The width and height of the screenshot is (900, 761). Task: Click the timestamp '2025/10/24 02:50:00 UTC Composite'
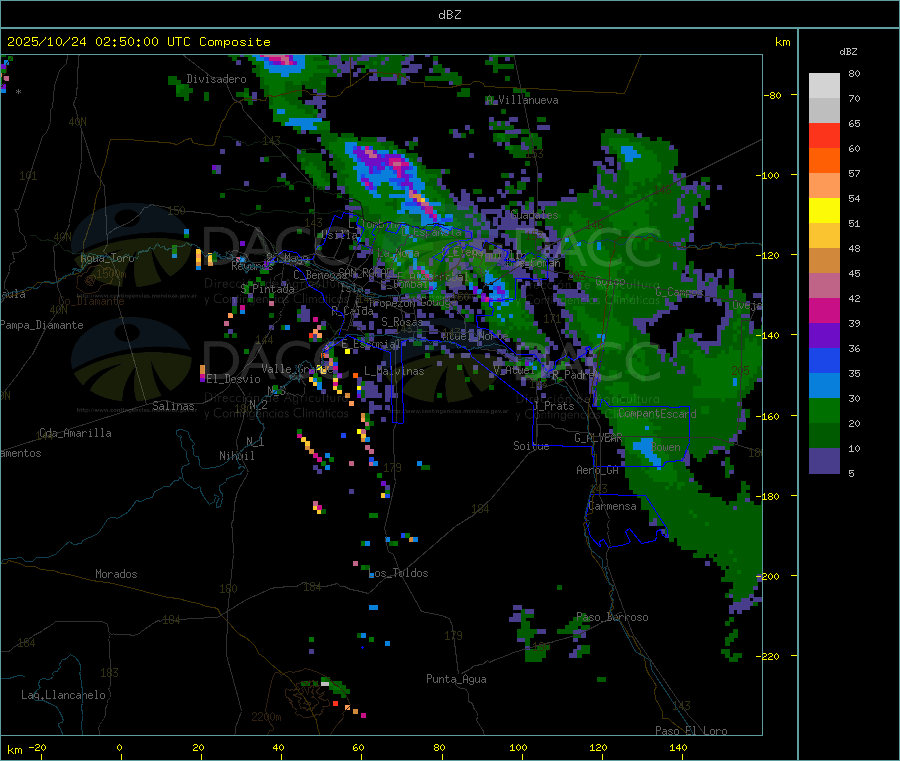138,42
